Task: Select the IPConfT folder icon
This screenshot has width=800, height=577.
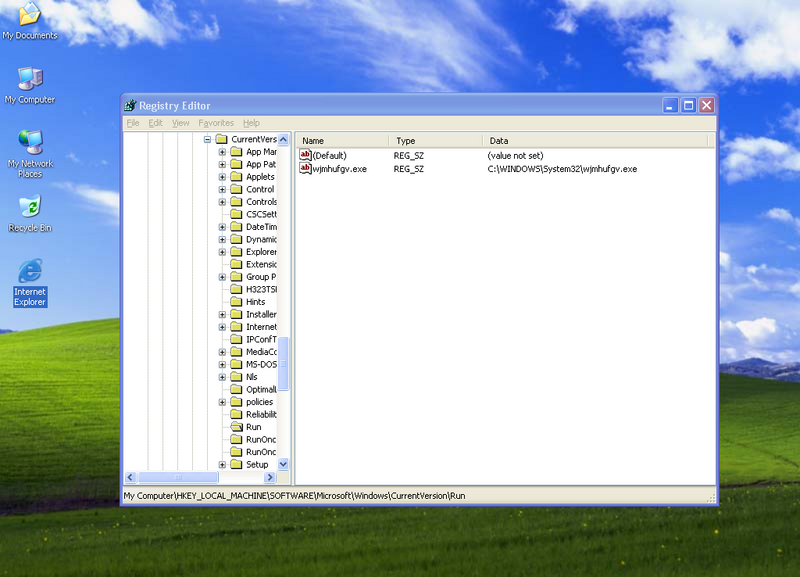Action: click(x=236, y=339)
